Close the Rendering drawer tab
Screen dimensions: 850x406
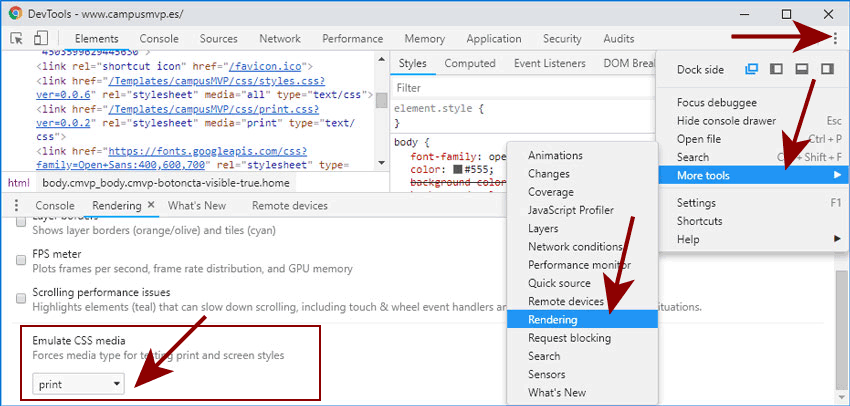[151, 205]
